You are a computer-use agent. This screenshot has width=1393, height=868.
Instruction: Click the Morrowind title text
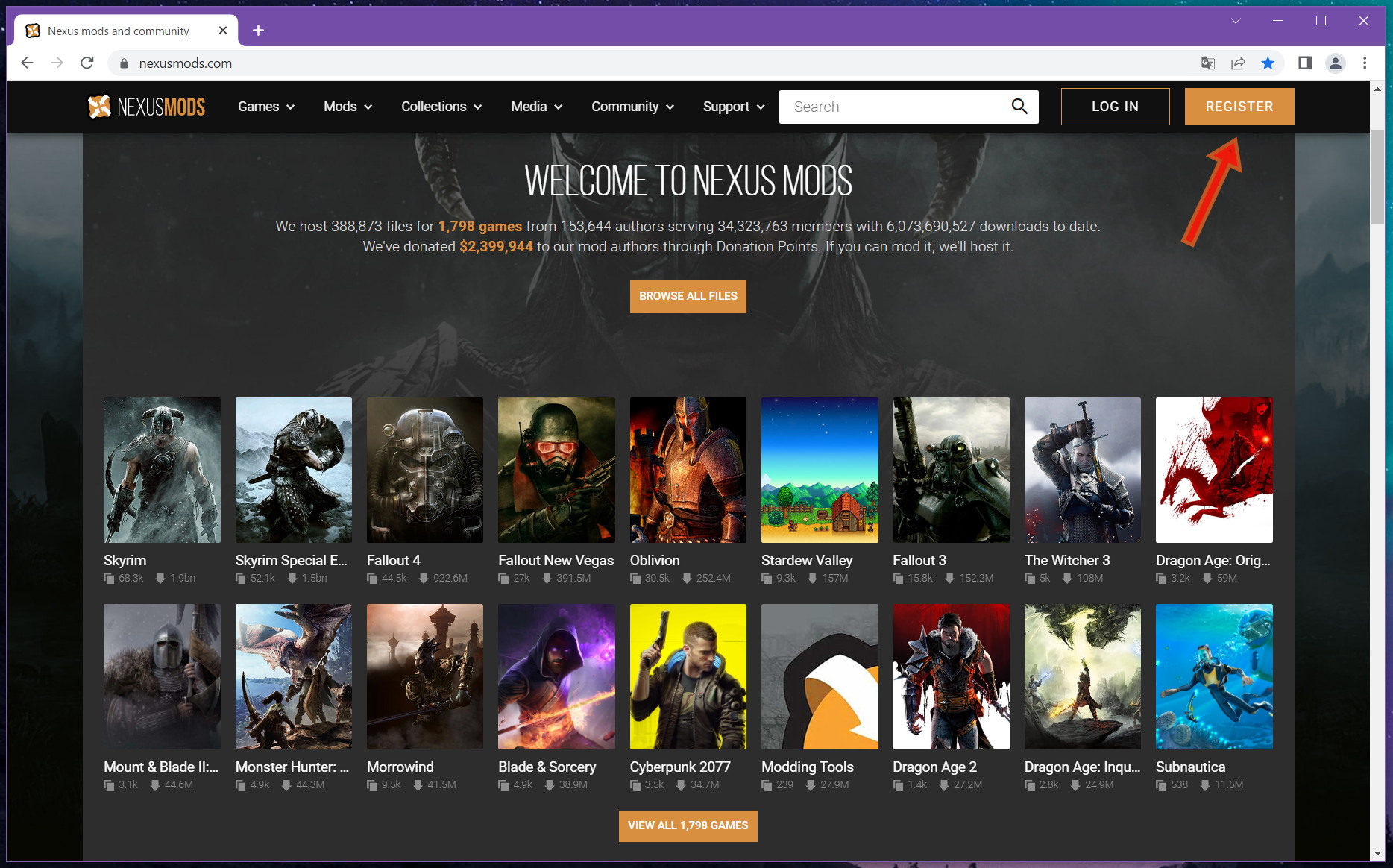(400, 767)
